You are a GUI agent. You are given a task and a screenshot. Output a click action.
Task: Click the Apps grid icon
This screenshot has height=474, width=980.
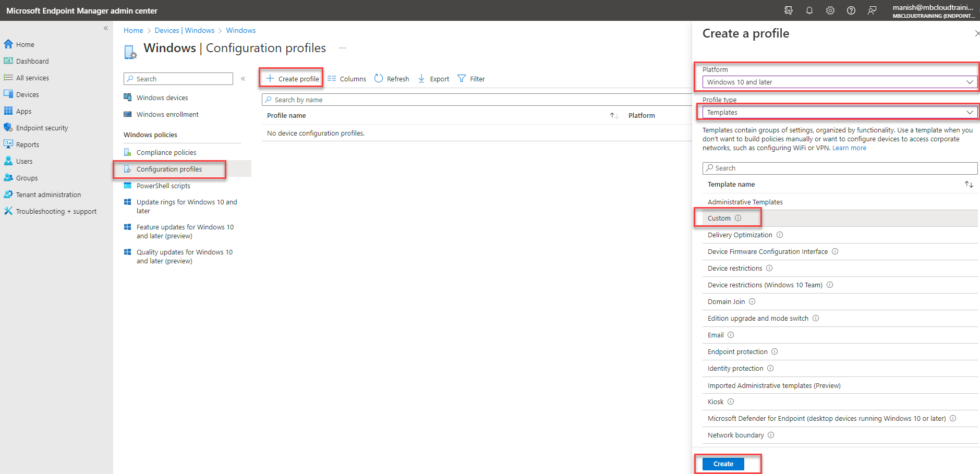coord(8,111)
